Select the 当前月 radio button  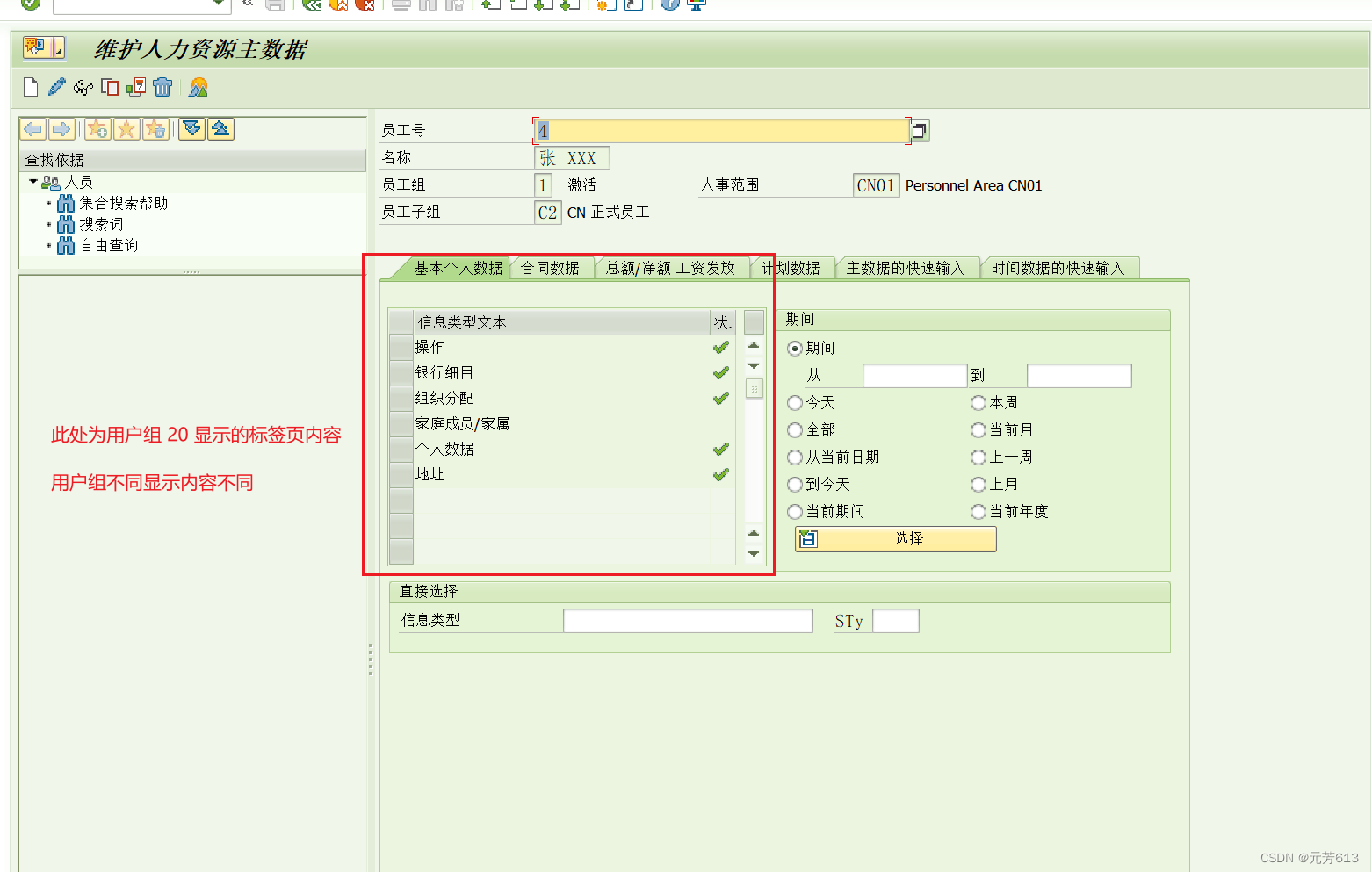978,430
